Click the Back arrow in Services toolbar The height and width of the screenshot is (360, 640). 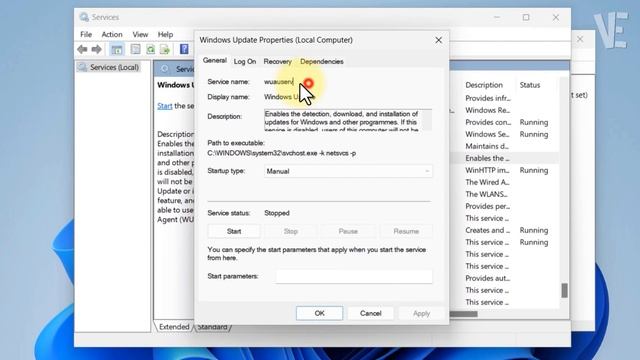(x=82, y=49)
